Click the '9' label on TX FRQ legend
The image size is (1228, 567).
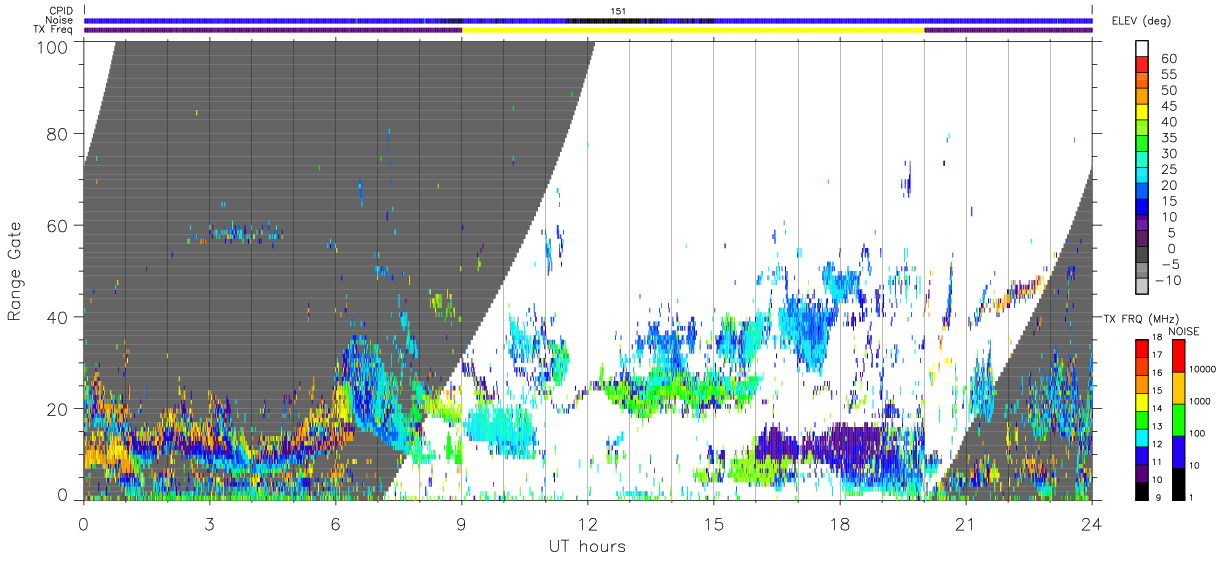pyautogui.click(x=1156, y=498)
